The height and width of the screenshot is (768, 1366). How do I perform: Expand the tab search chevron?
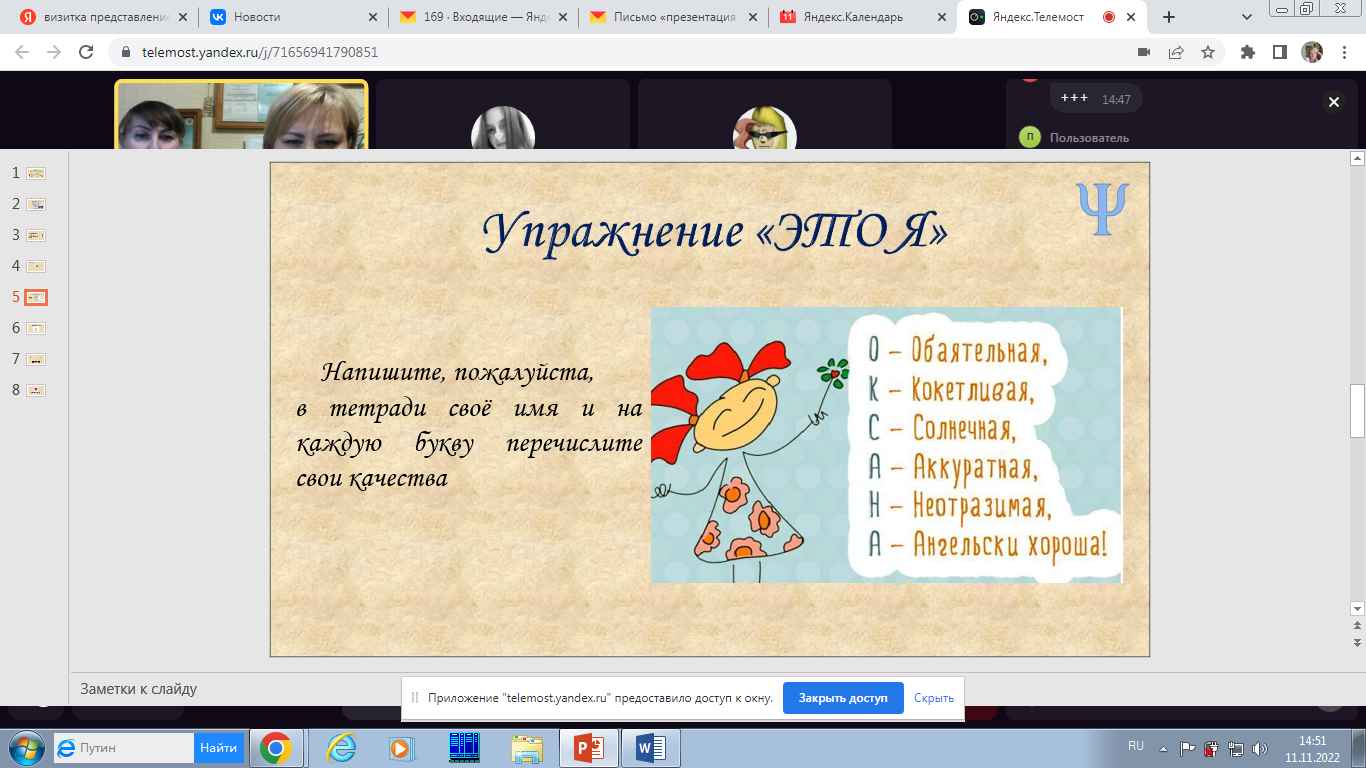click(1247, 17)
